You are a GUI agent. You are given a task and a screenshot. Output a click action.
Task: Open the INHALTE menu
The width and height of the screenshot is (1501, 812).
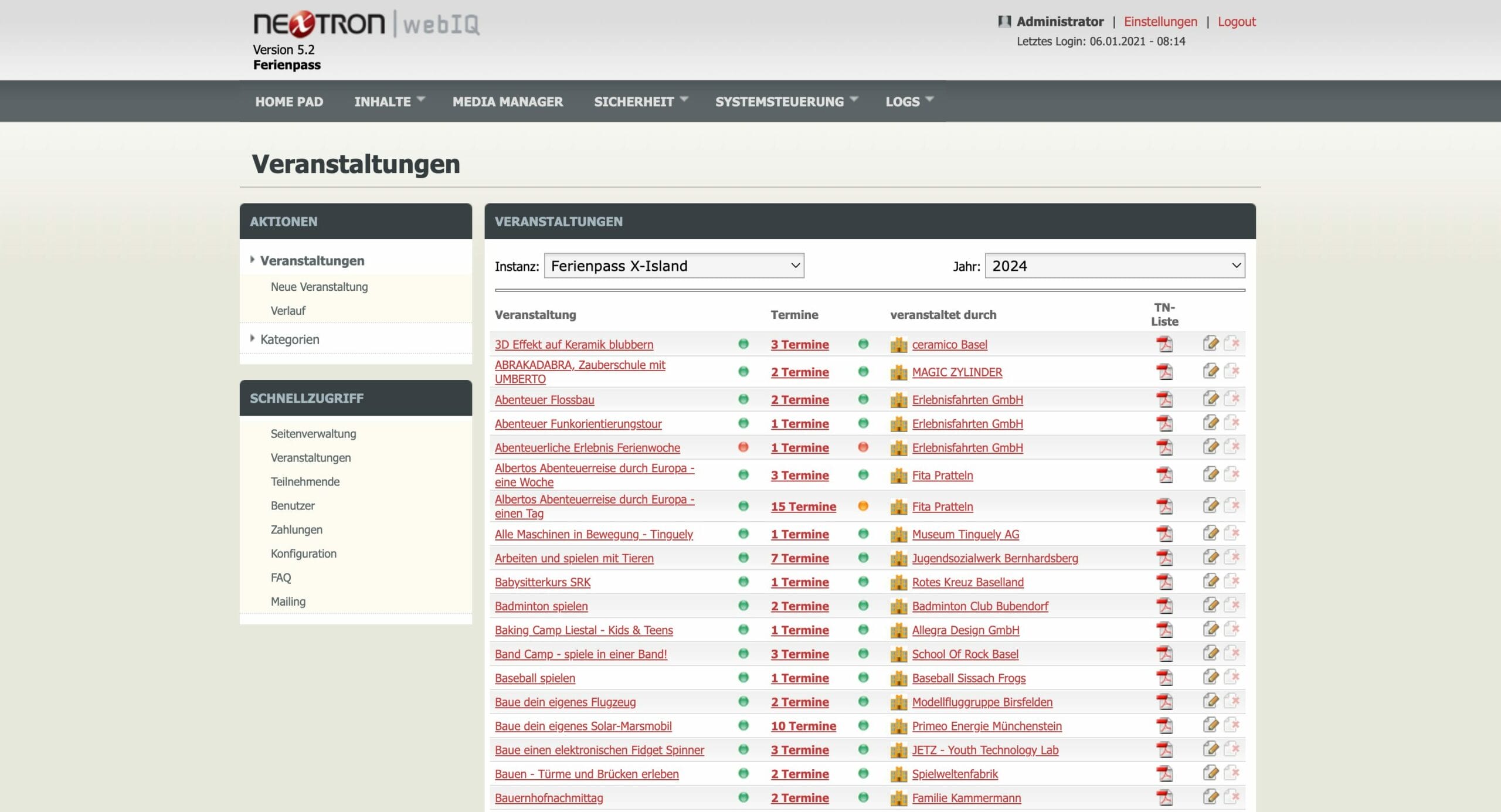coord(389,101)
